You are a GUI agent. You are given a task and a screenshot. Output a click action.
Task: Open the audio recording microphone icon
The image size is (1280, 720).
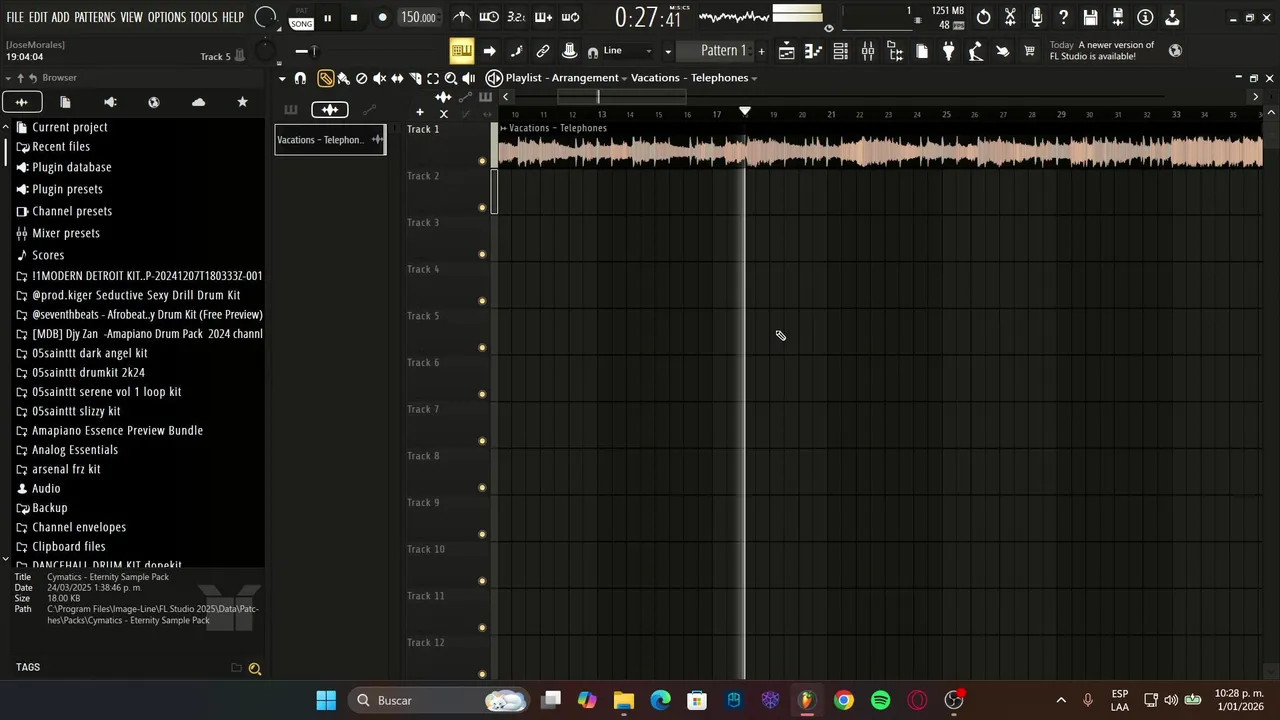1037,17
